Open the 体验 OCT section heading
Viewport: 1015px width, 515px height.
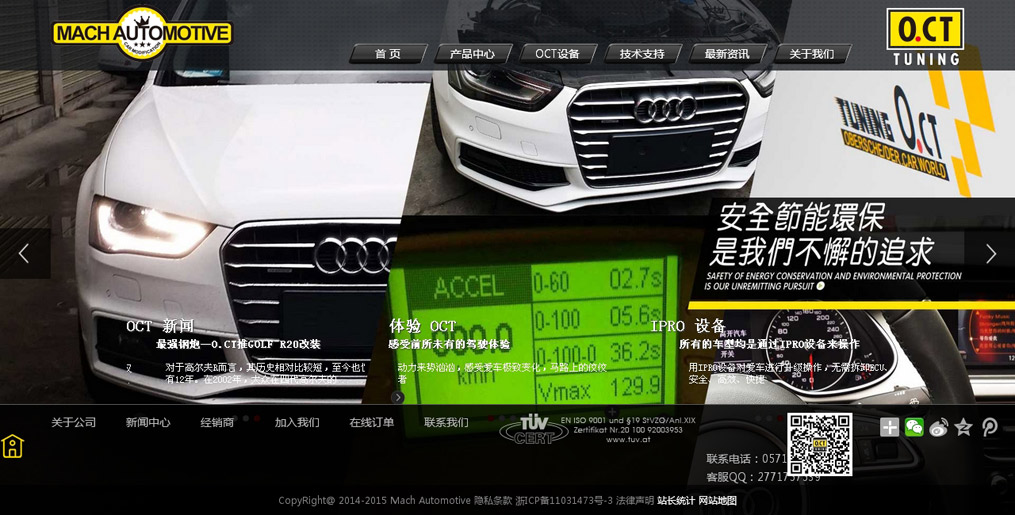[423, 326]
